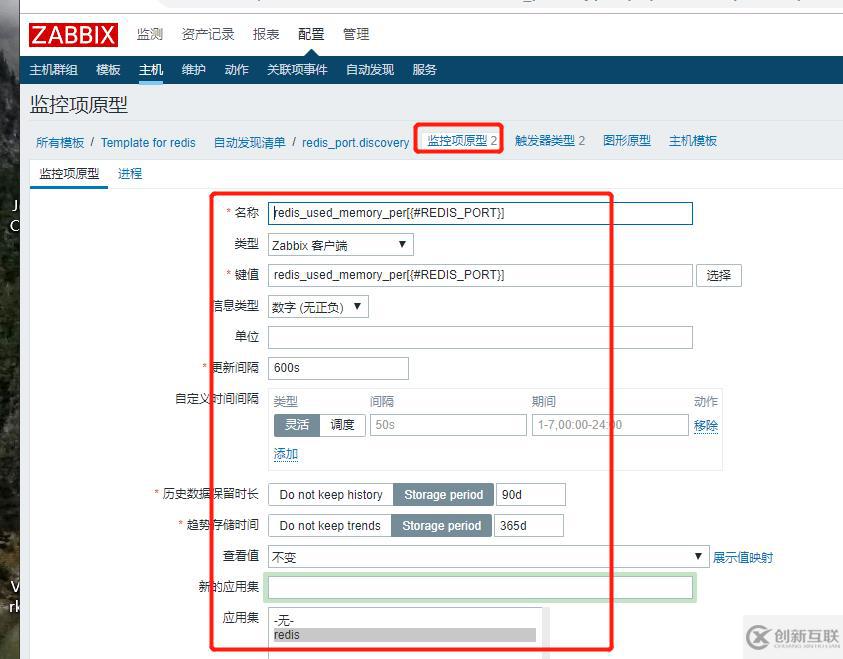This screenshot has width=843, height=659.
Task: Select 模板 in the navigation bar
Action: click(108, 69)
